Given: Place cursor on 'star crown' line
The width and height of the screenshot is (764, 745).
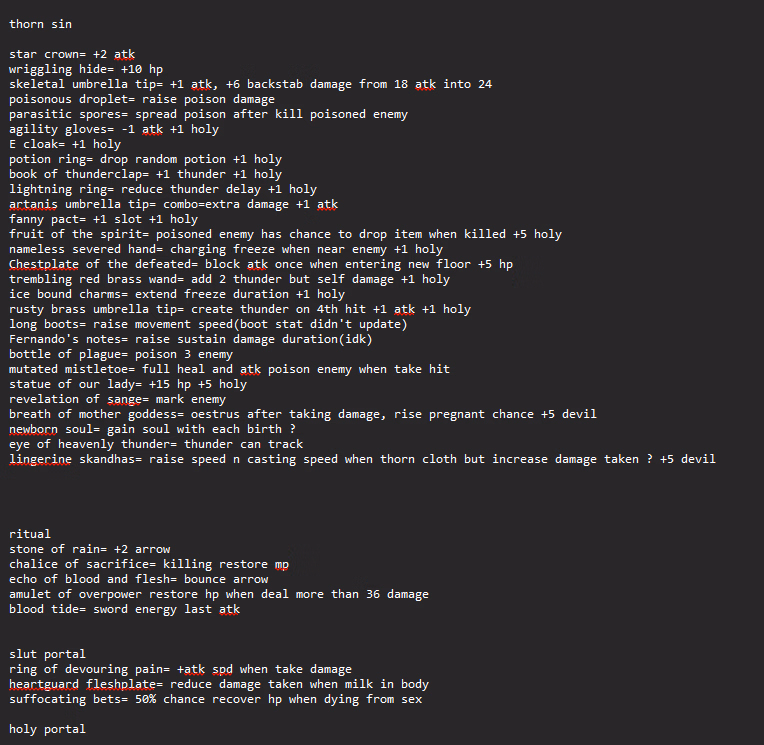Looking at the screenshot, I should point(72,54).
